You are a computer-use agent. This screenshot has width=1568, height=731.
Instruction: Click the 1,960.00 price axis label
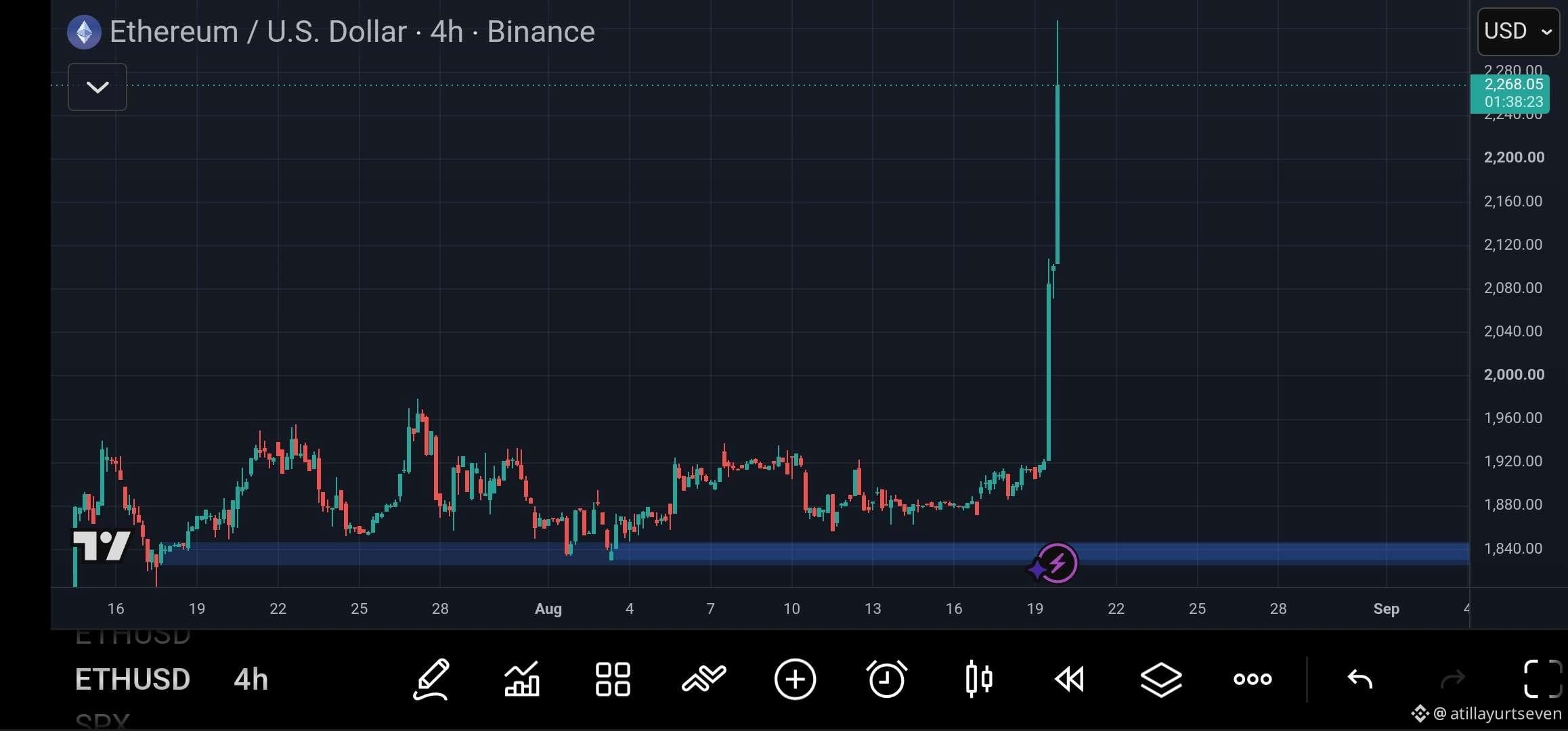[1512, 418]
